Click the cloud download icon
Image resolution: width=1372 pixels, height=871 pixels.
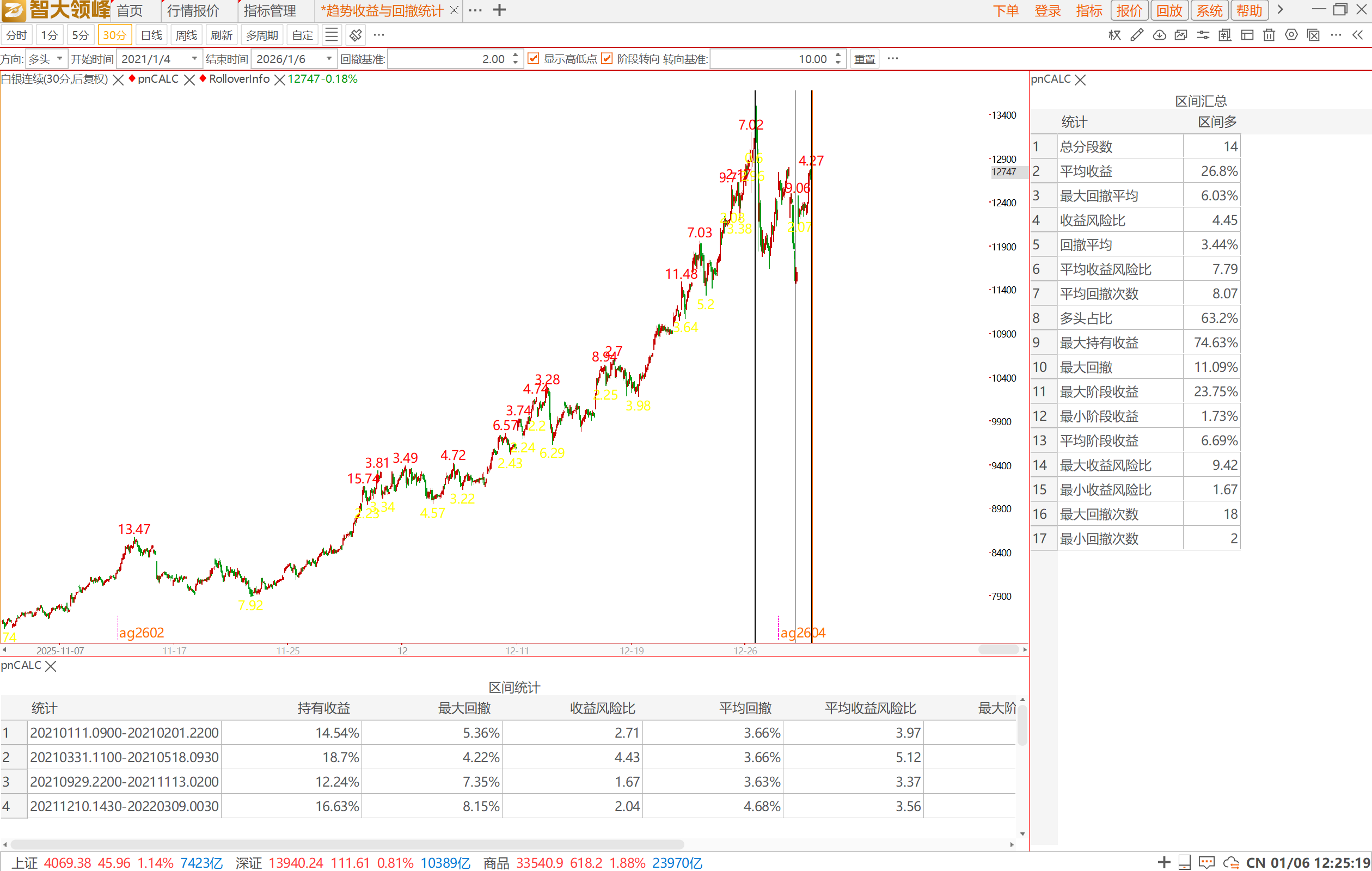(1159, 35)
